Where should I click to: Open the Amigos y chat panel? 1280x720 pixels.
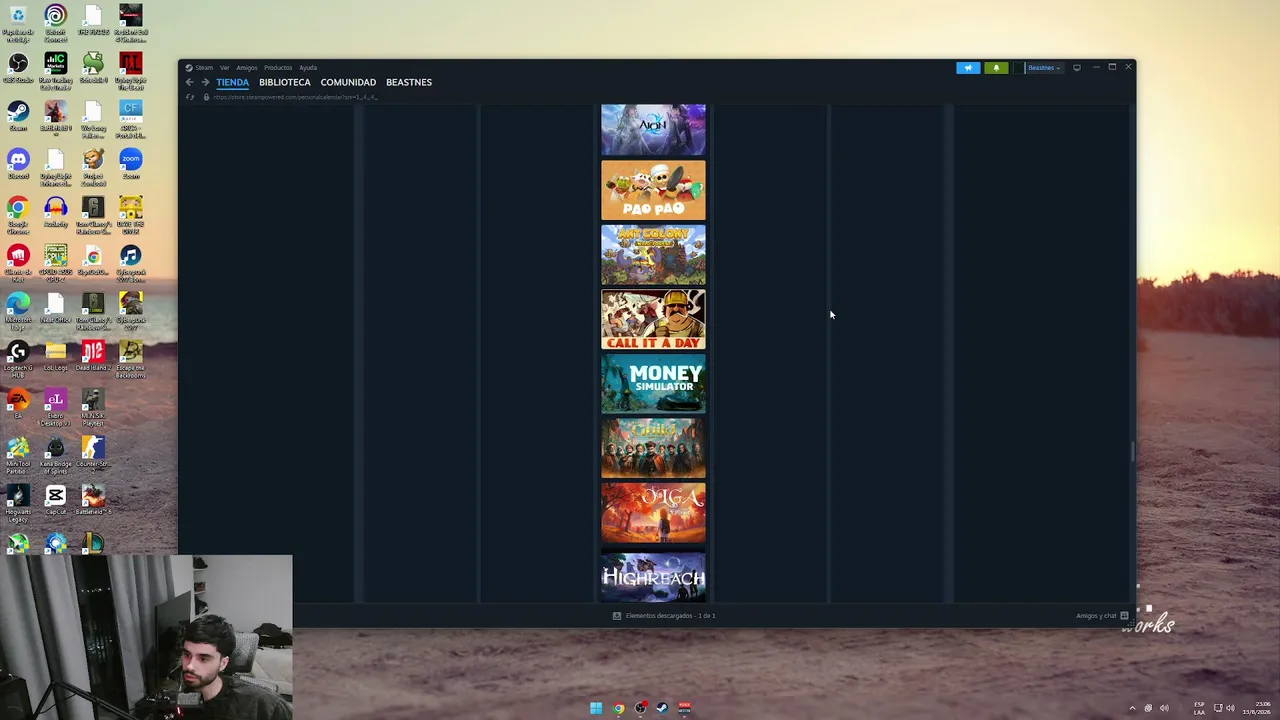pyautogui.click(x=1102, y=616)
